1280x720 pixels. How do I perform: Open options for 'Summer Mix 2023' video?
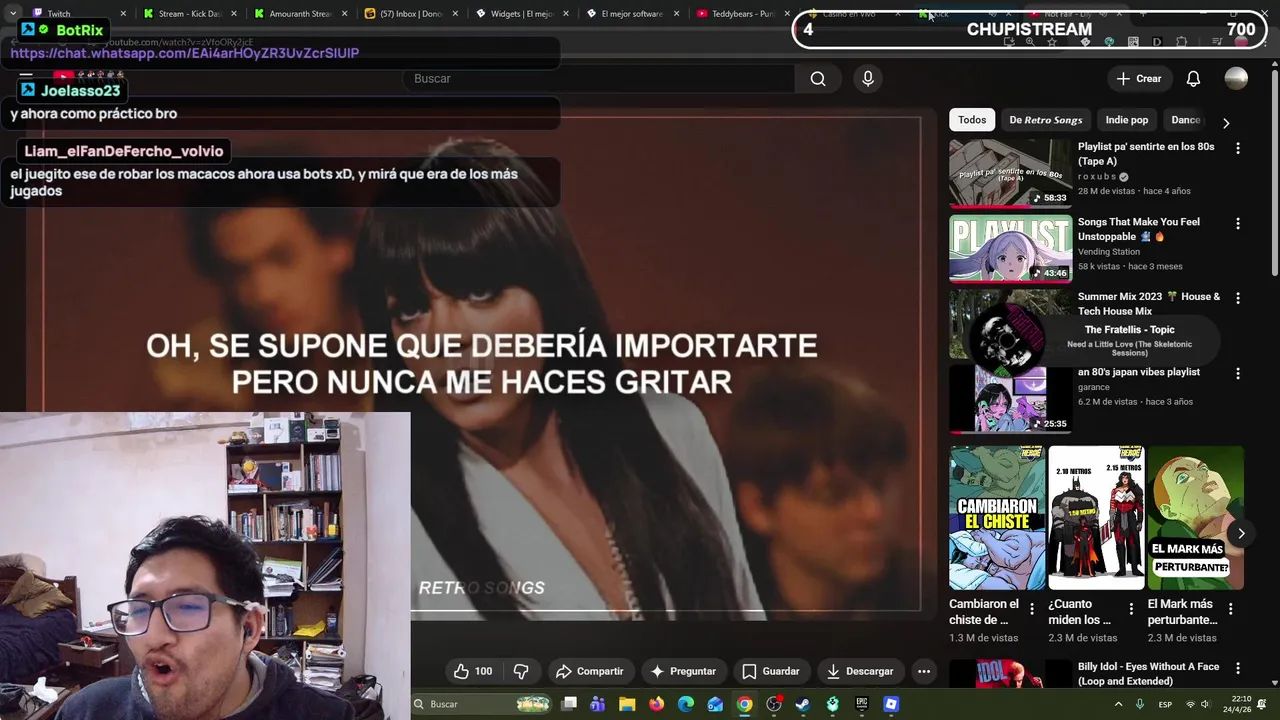point(1238,298)
